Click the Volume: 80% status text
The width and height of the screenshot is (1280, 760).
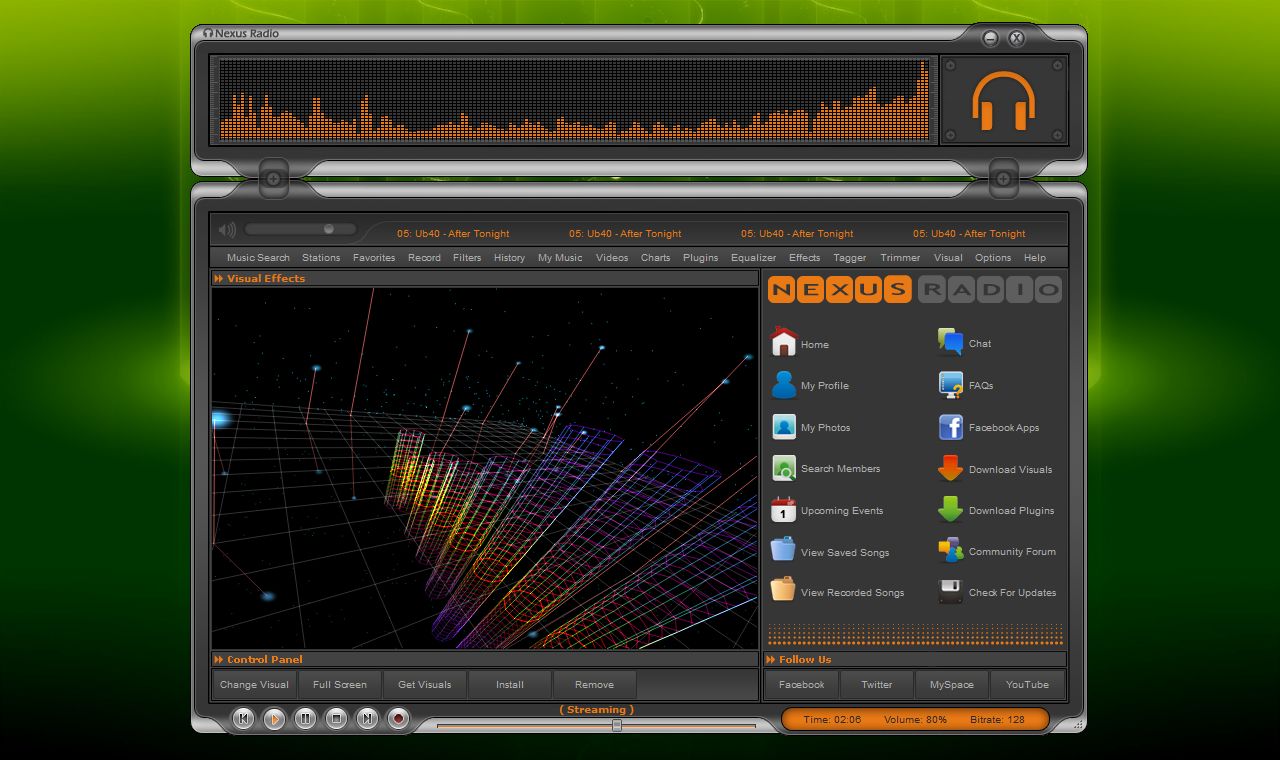pyautogui.click(x=915, y=719)
